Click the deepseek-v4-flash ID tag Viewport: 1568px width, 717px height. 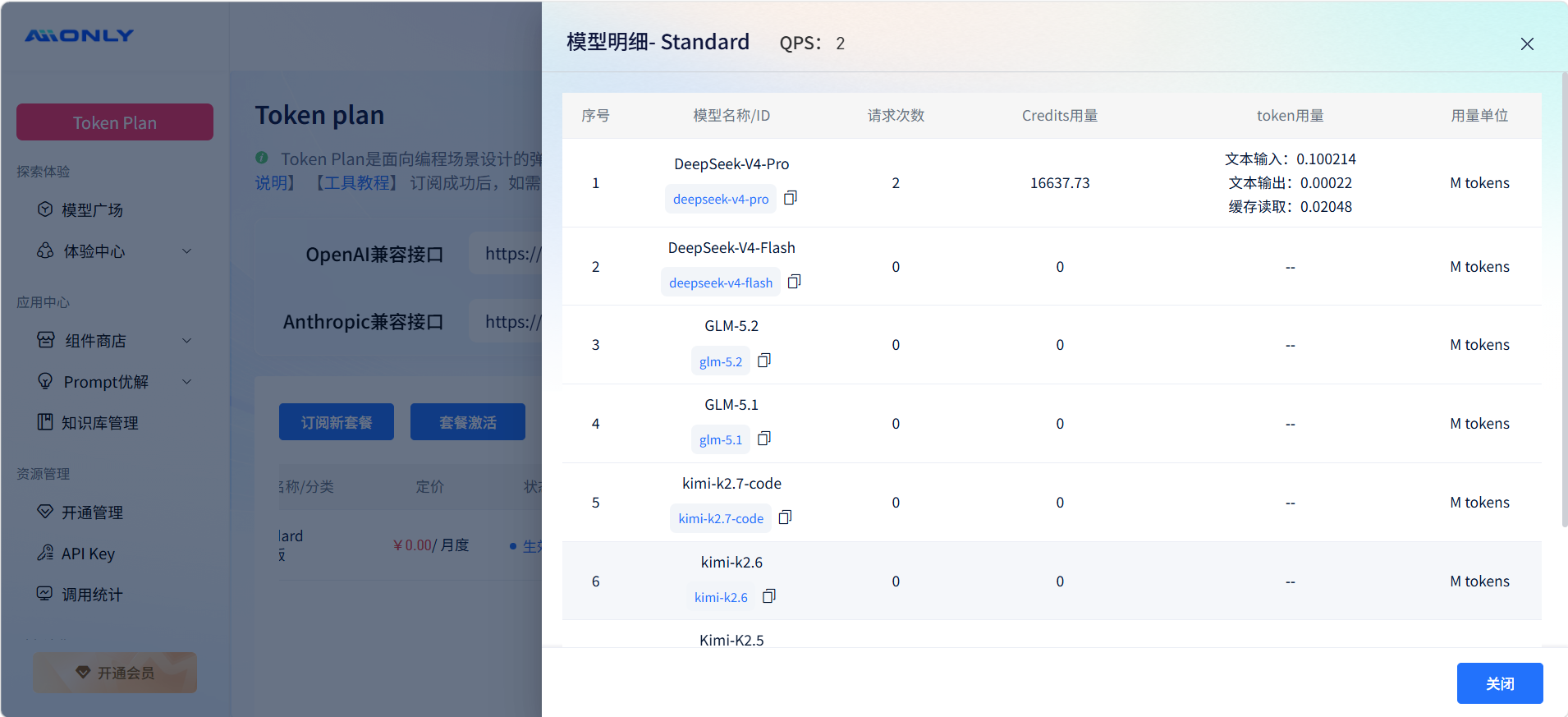tap(721, 283)
